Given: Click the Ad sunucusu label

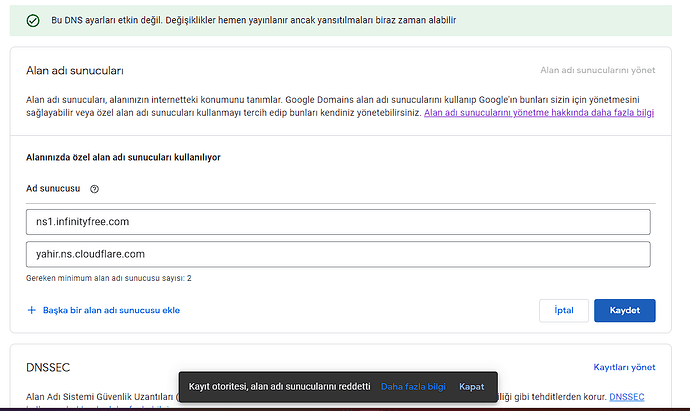Looking at the screenshot, I should [x=53, y=189].
